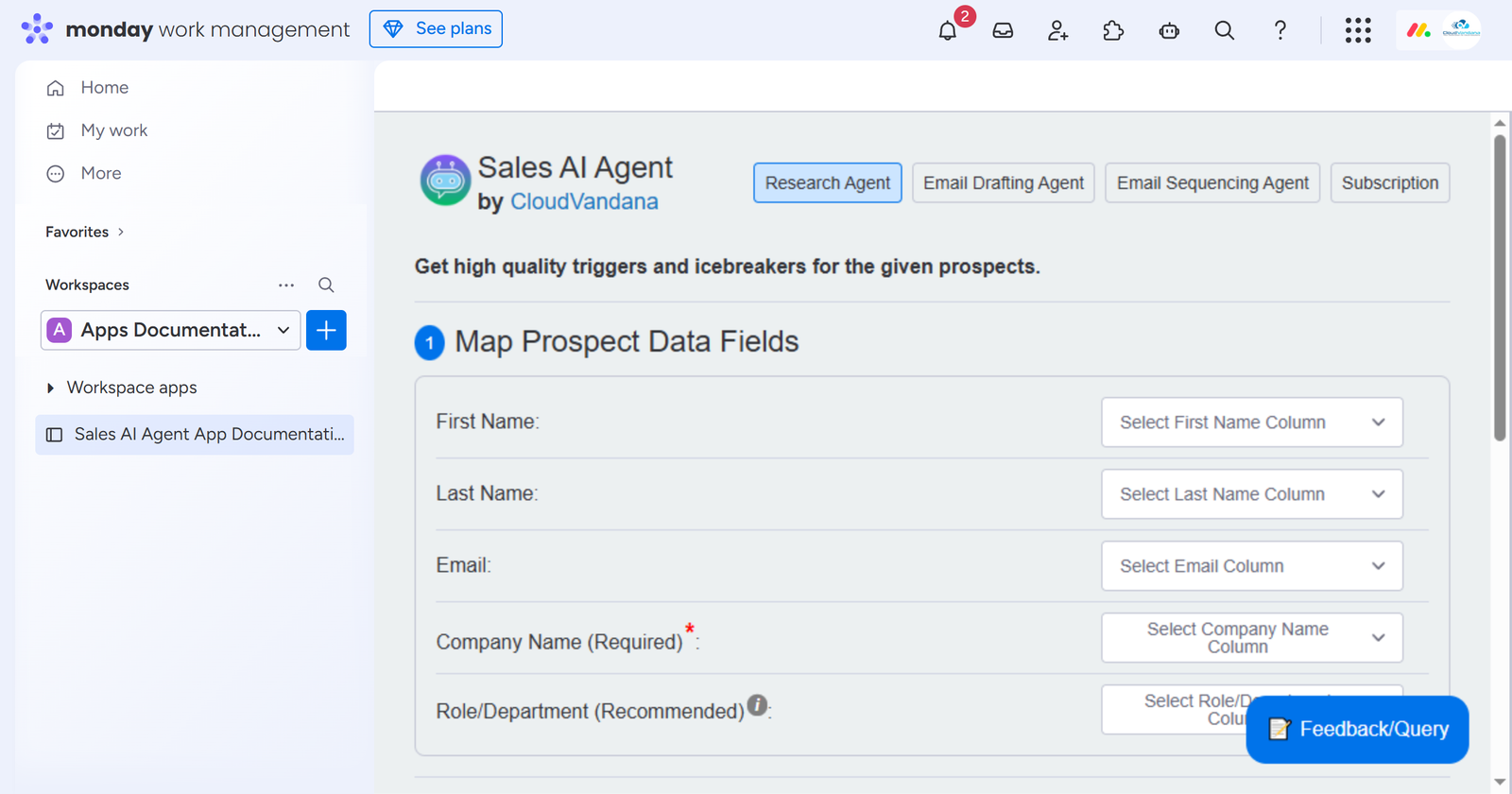Open the AI assistant robot icon
This screenshot has height=794, width=1512.
[1169, 30]
